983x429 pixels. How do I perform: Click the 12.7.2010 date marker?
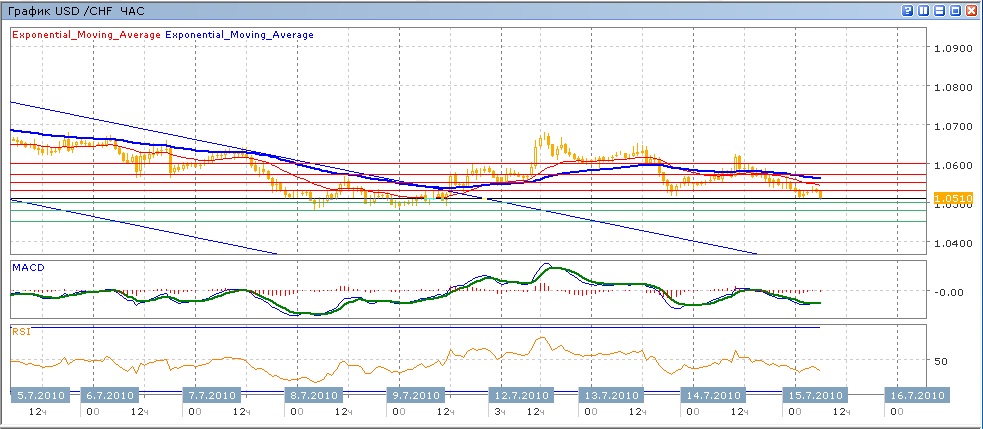coord(521,395)
